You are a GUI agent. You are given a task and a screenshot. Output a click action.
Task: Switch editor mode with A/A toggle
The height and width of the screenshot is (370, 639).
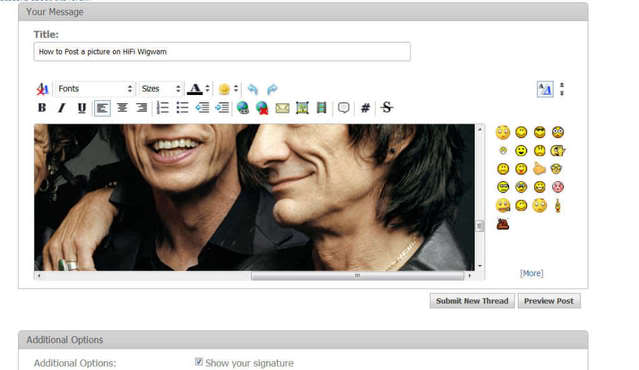[x=545, y=89]
